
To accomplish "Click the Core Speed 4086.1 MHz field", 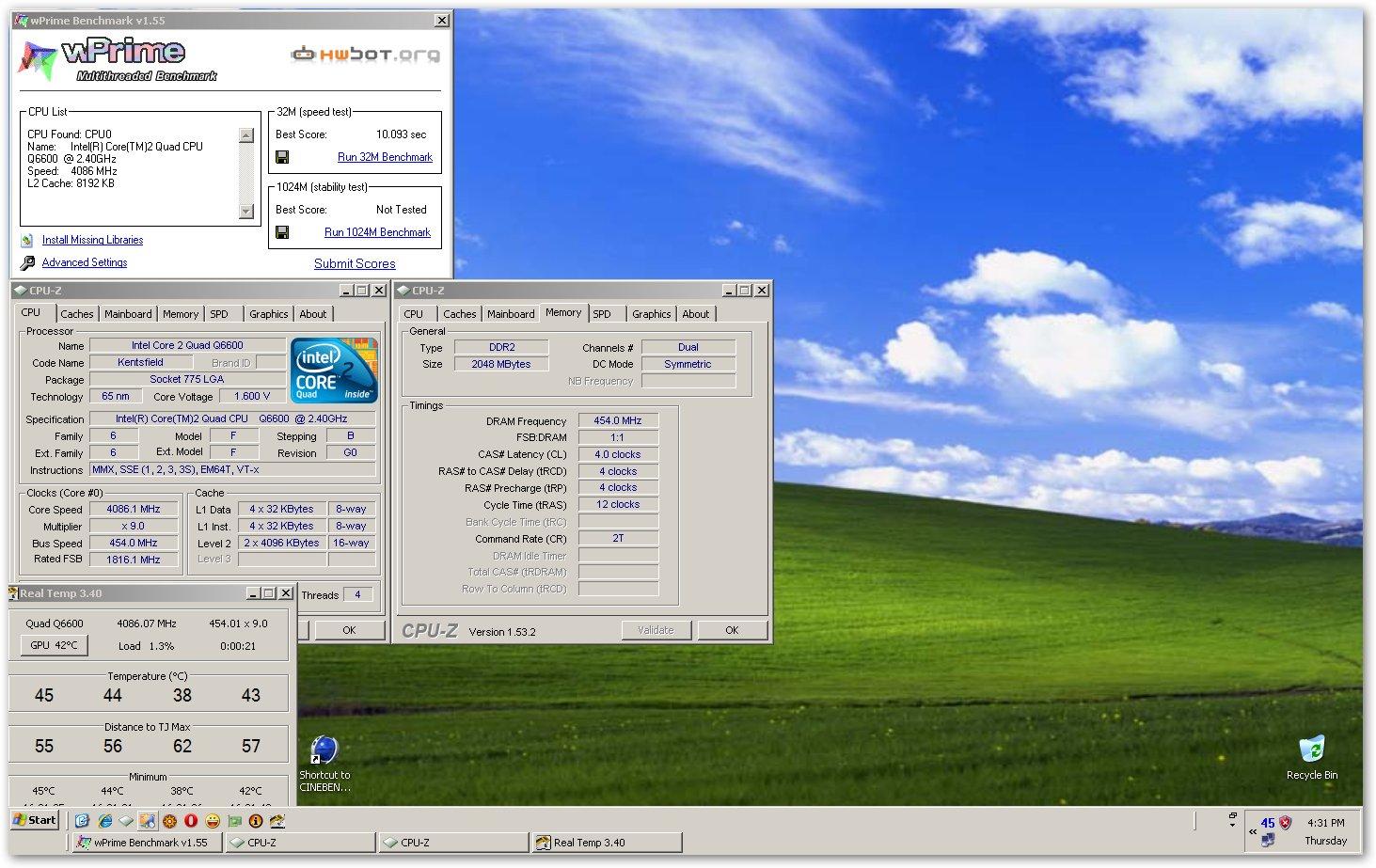I will click(x=134, y=509).
